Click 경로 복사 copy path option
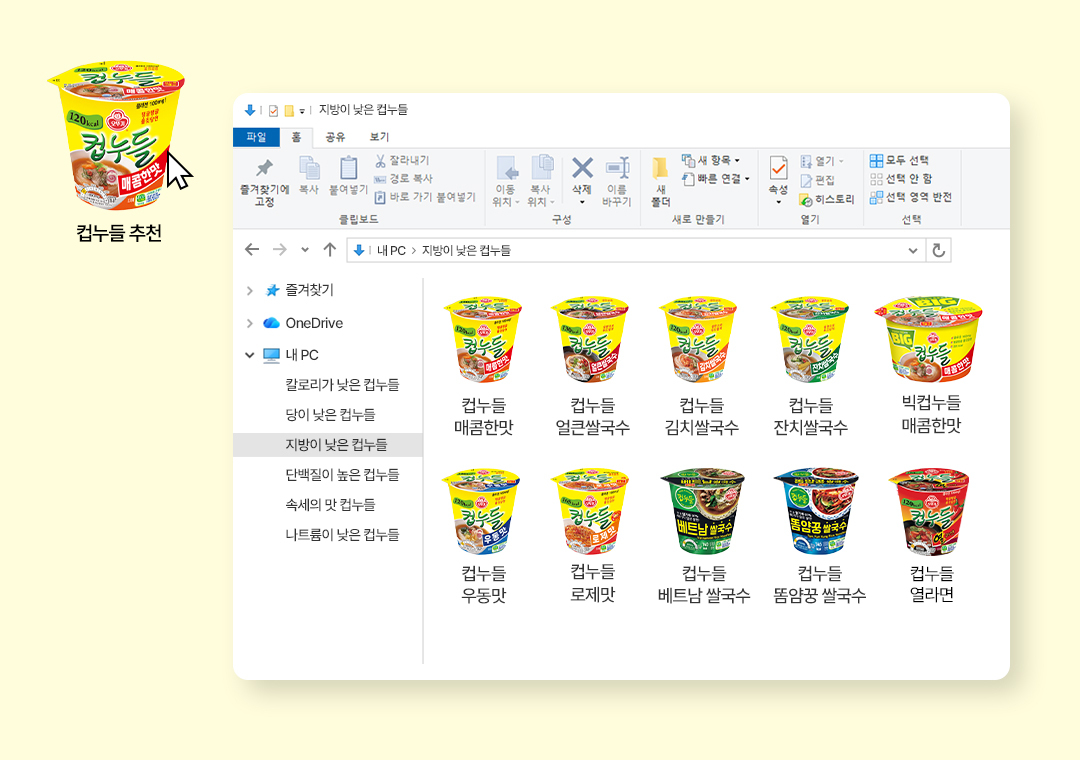This screenshot has width=1080, height=760. pyautogui.click(x=403, y=178)
